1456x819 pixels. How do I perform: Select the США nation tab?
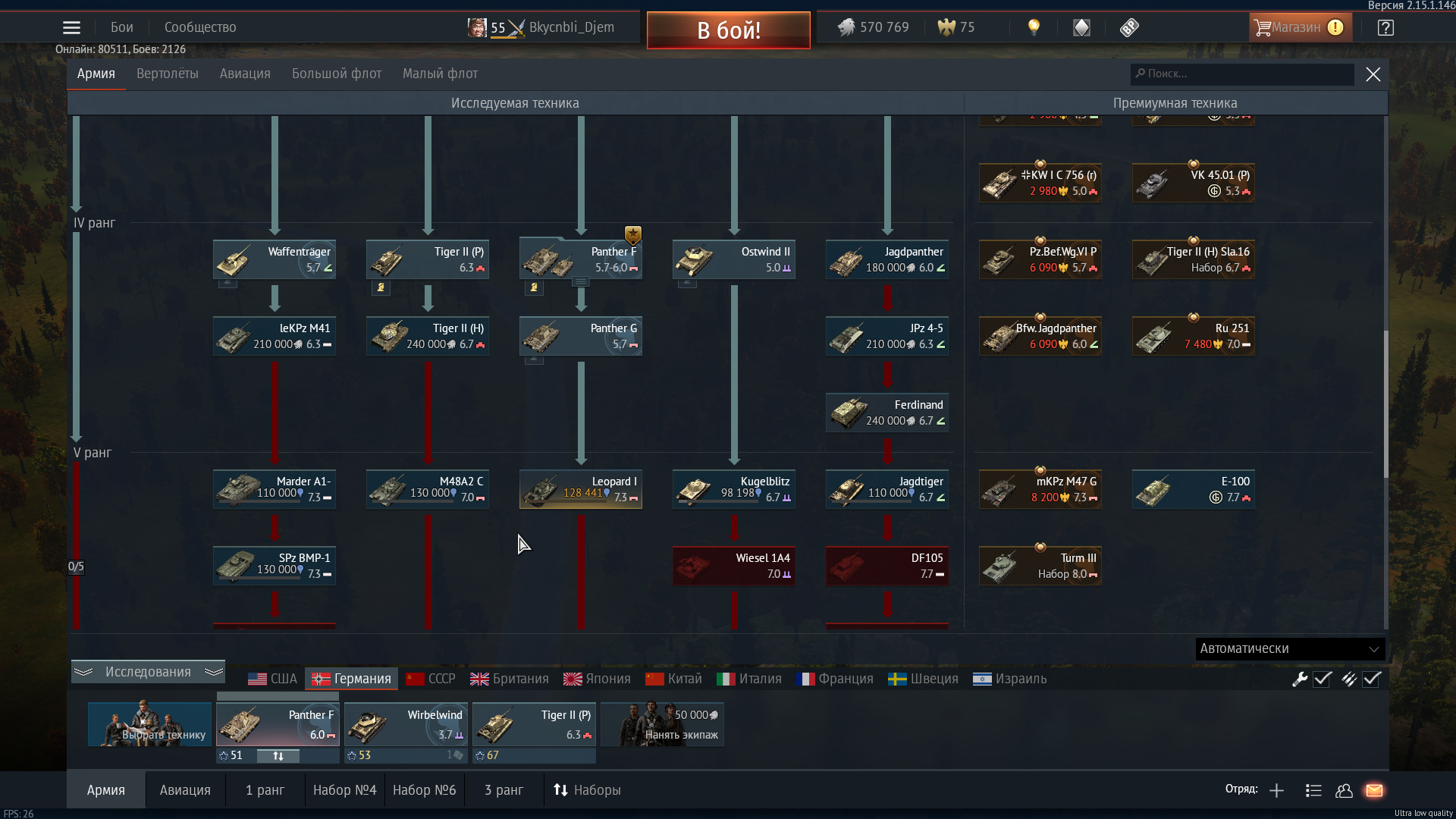[272, 679]
